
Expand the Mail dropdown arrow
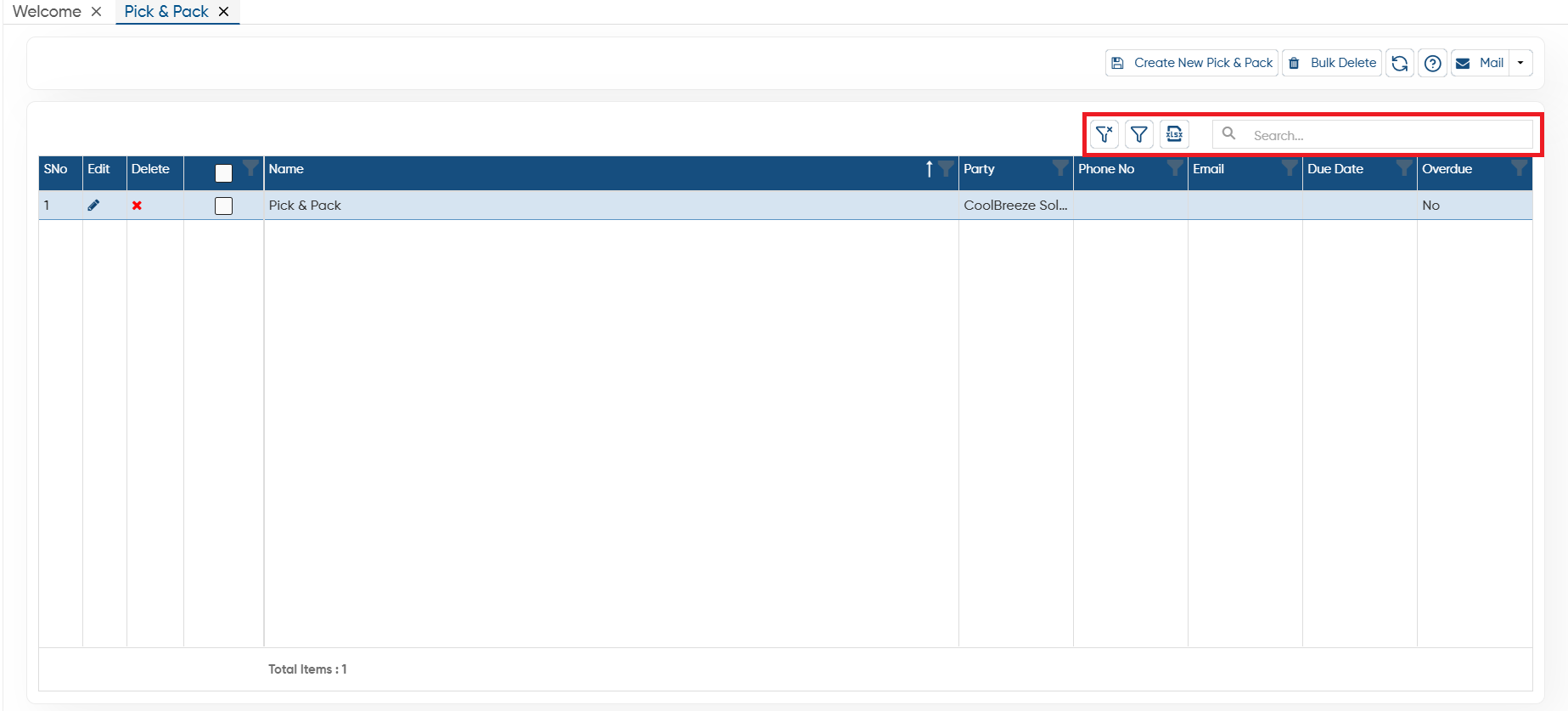(1520, 63)
